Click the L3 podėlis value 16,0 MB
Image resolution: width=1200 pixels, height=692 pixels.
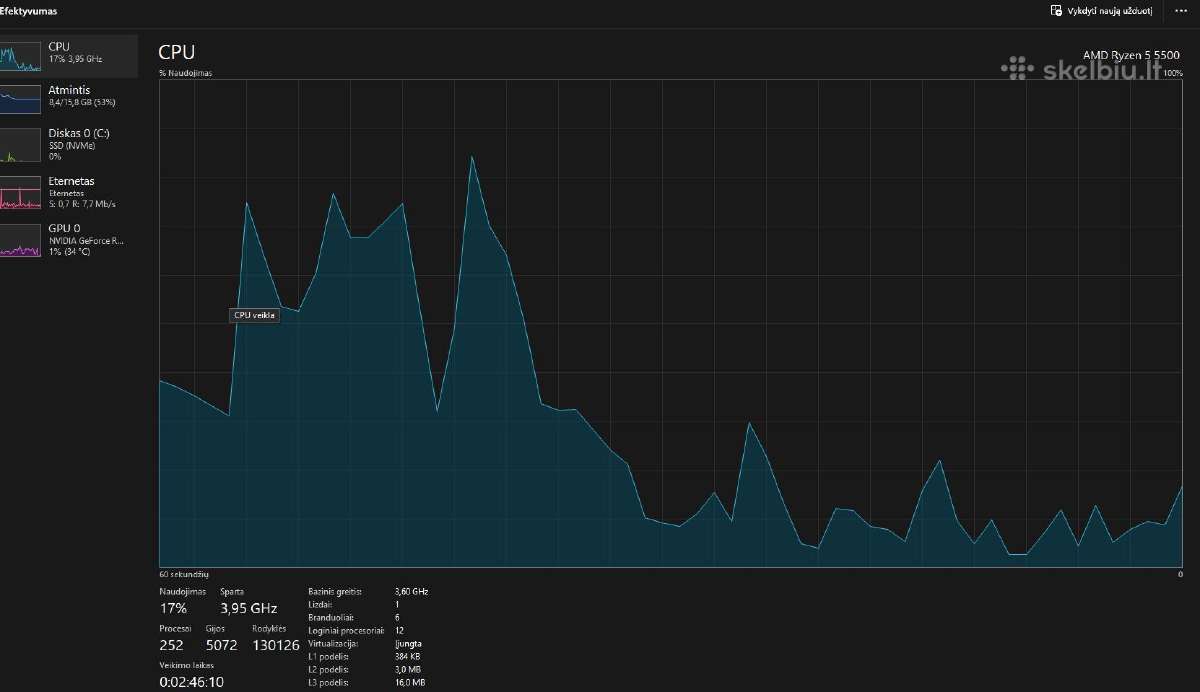tap(410, 683)
